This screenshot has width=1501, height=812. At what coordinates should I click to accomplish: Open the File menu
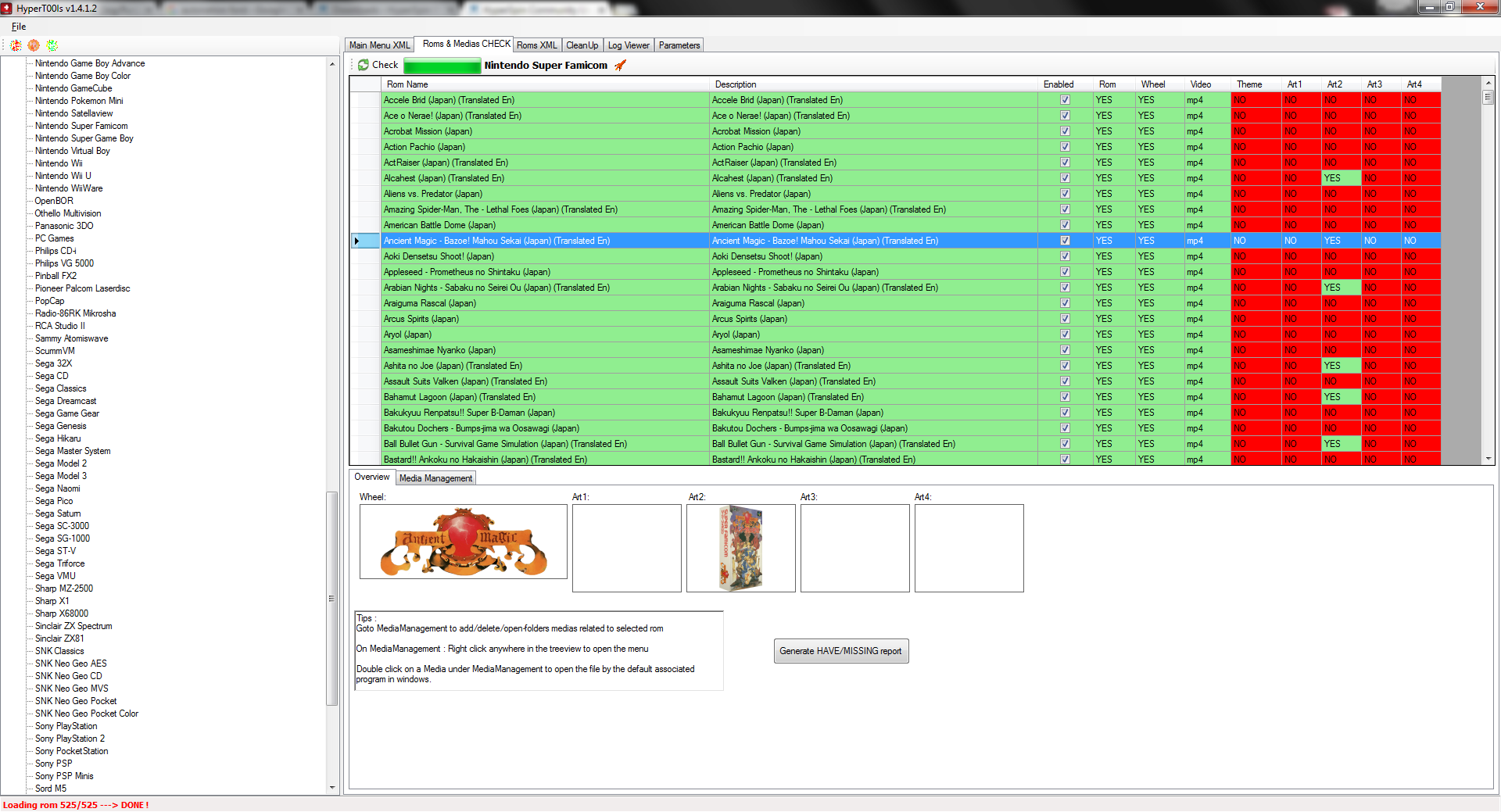coord(19,27)
